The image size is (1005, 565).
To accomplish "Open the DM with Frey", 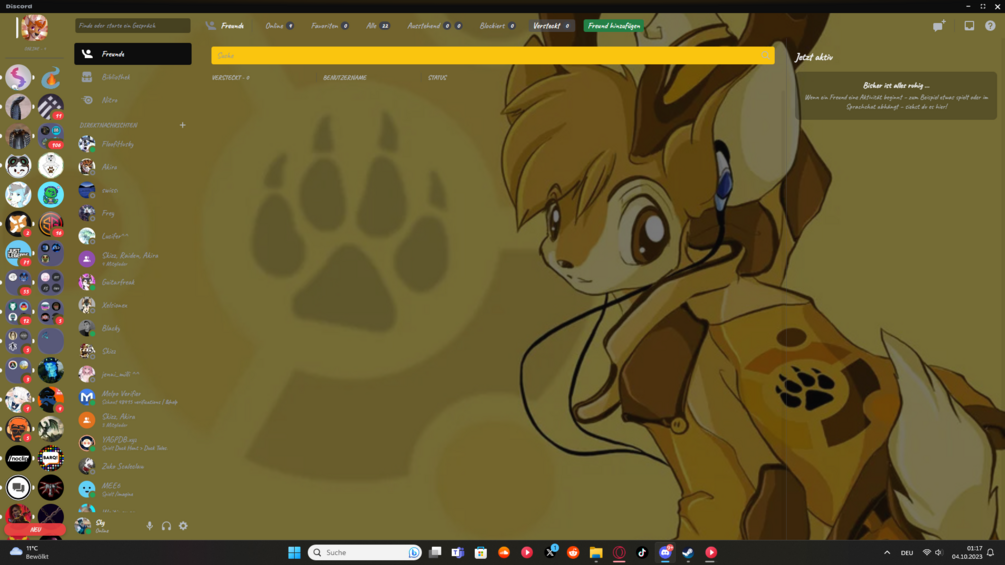I will click(133, 213).
